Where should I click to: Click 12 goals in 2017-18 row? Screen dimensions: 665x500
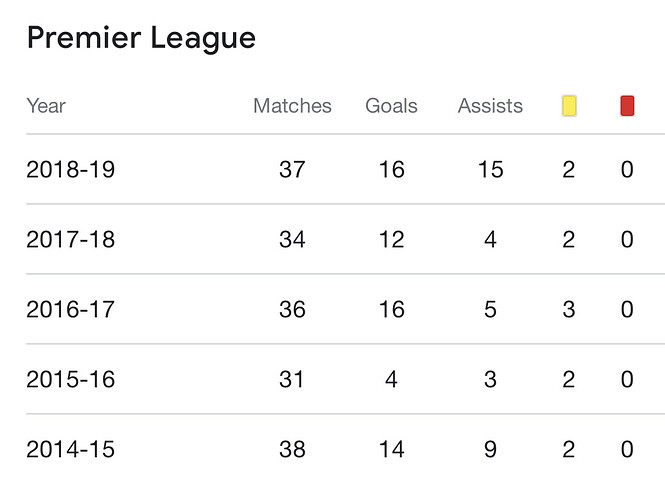point(391,239)
